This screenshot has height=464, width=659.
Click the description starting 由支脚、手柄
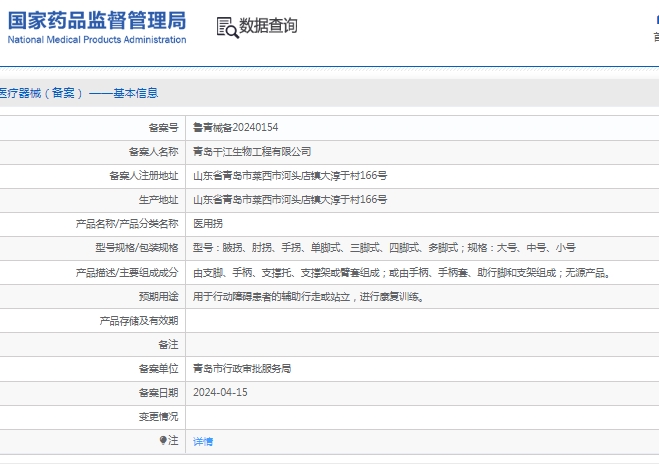tap(402, 273)
